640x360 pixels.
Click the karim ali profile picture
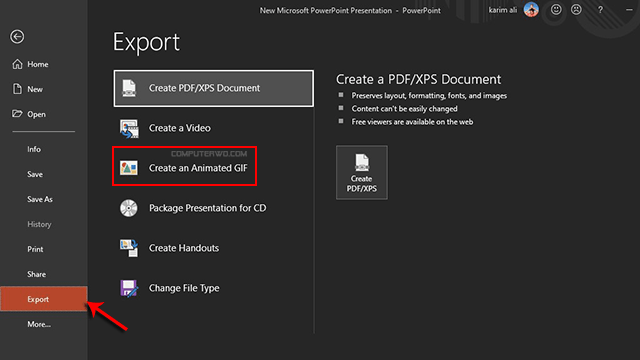point(531,9)
